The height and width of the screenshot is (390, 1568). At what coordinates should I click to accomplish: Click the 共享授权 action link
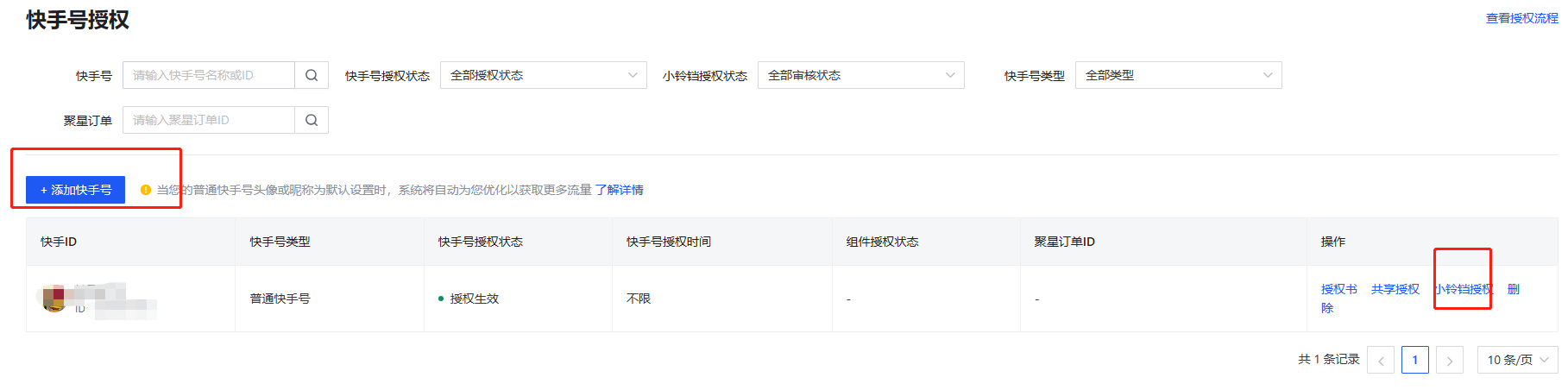1395,289
